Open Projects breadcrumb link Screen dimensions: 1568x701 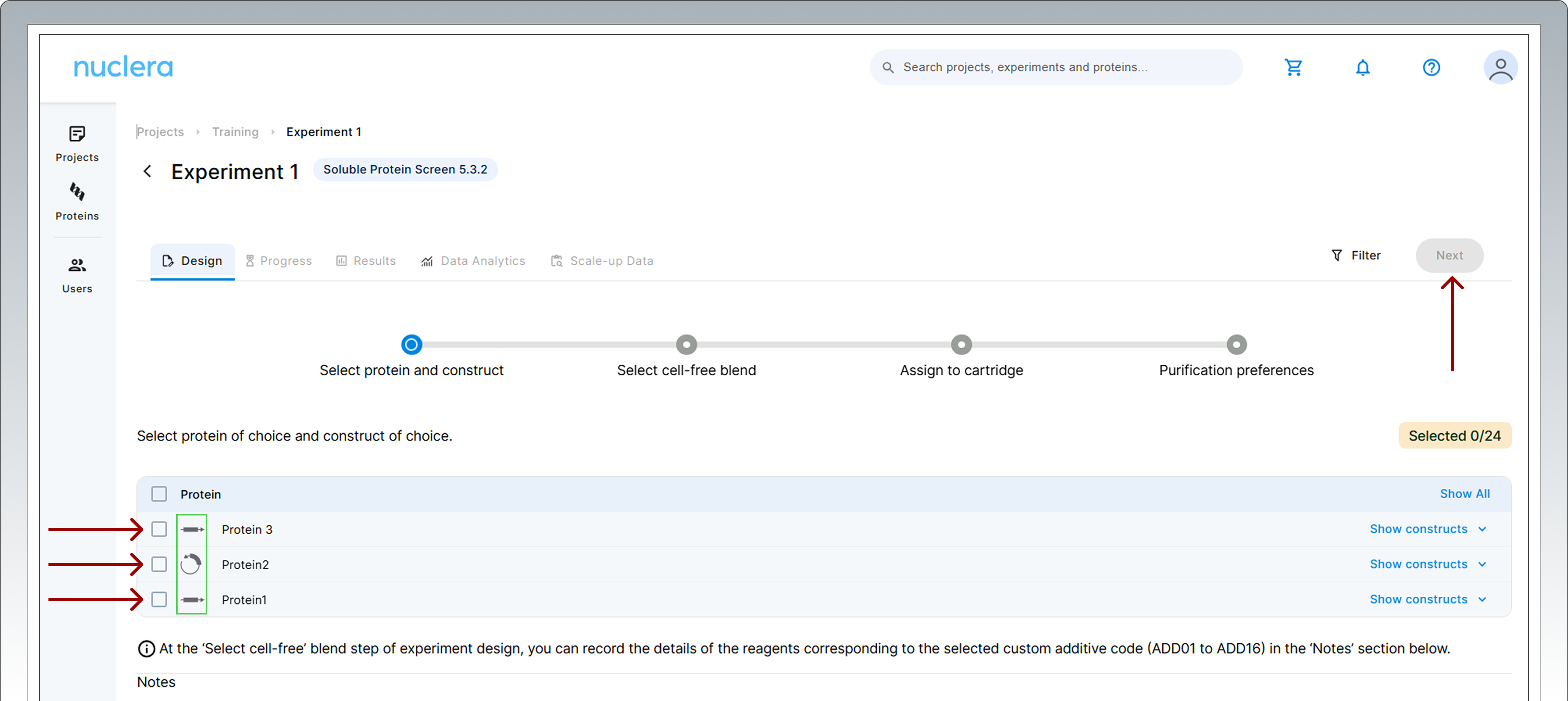click(x=160, y=131)
